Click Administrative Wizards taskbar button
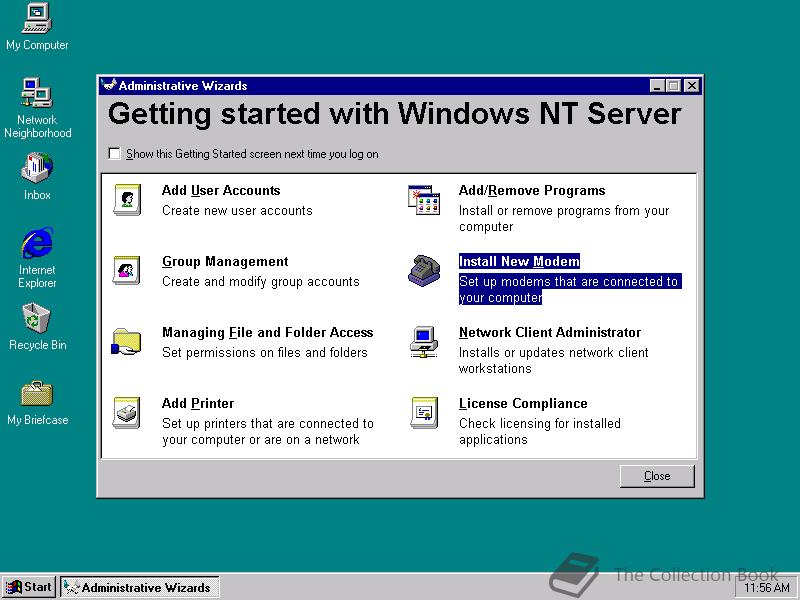800x600 pixels. [x=140, y=587]
